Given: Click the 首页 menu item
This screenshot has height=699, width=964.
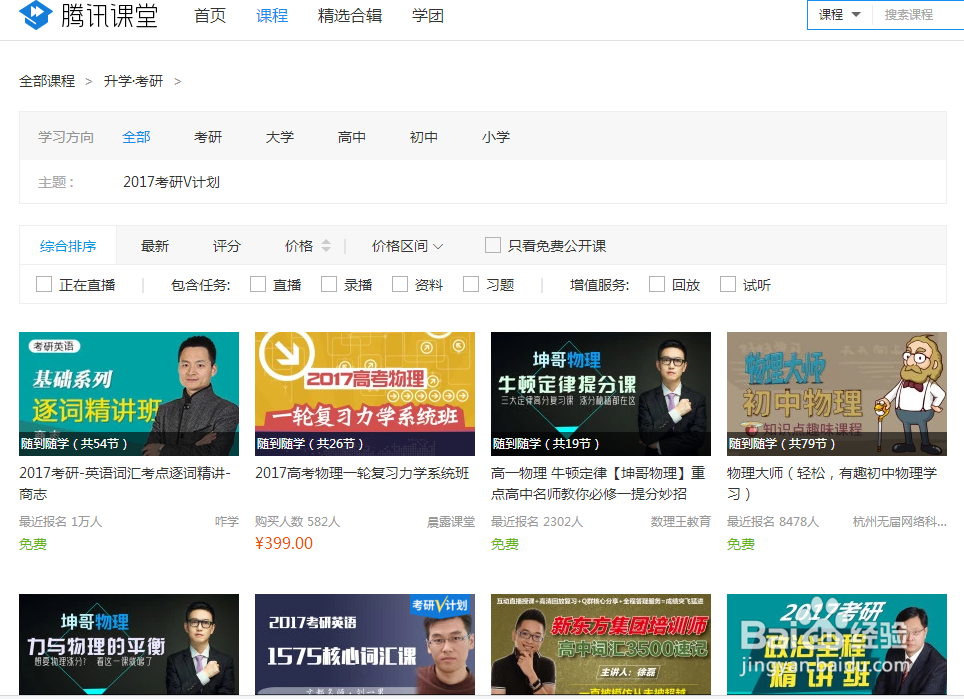Looking at the screenshot, I should point(209,16).
